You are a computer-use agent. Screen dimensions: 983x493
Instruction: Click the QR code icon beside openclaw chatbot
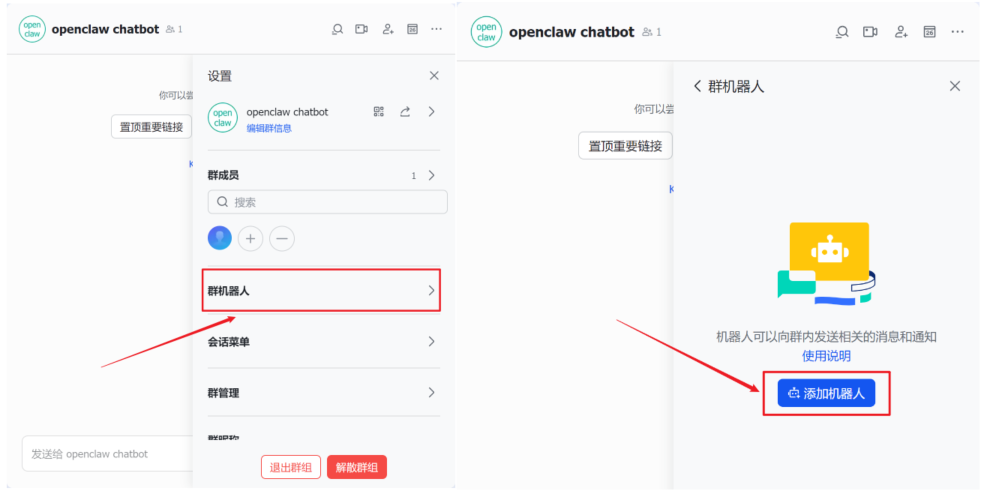(379, 112)
